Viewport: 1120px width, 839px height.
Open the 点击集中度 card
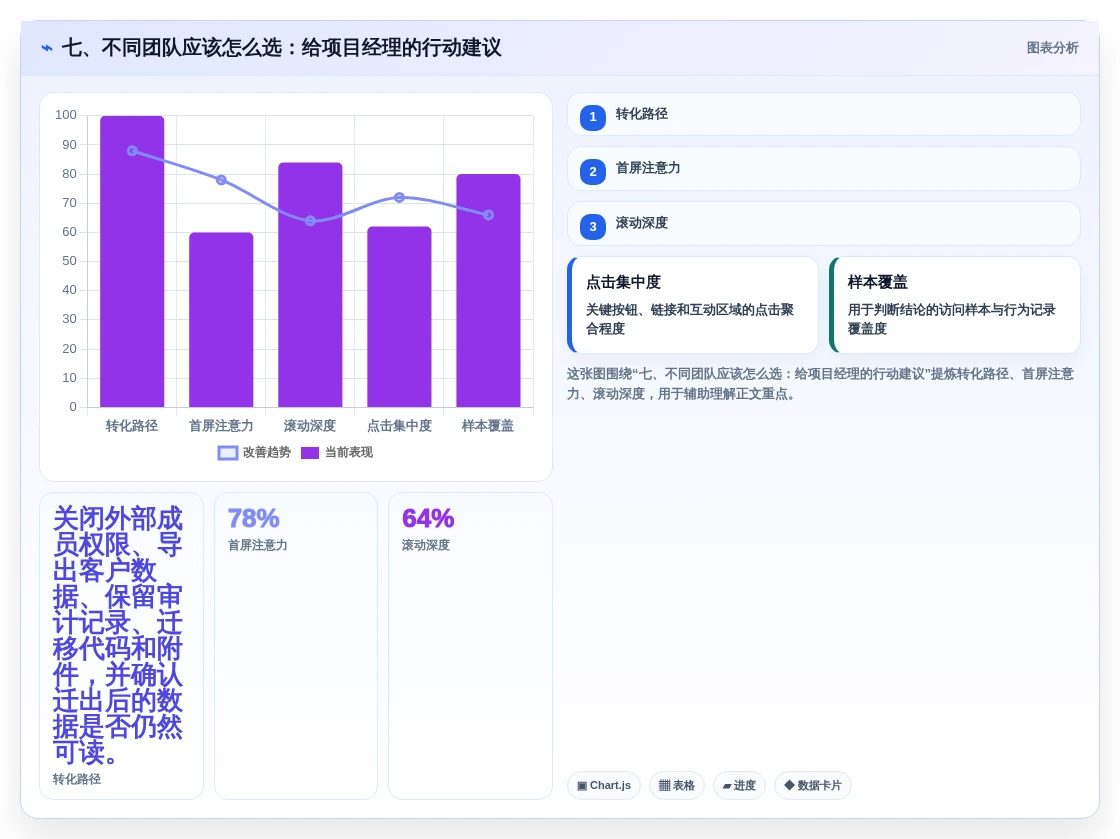693,305
